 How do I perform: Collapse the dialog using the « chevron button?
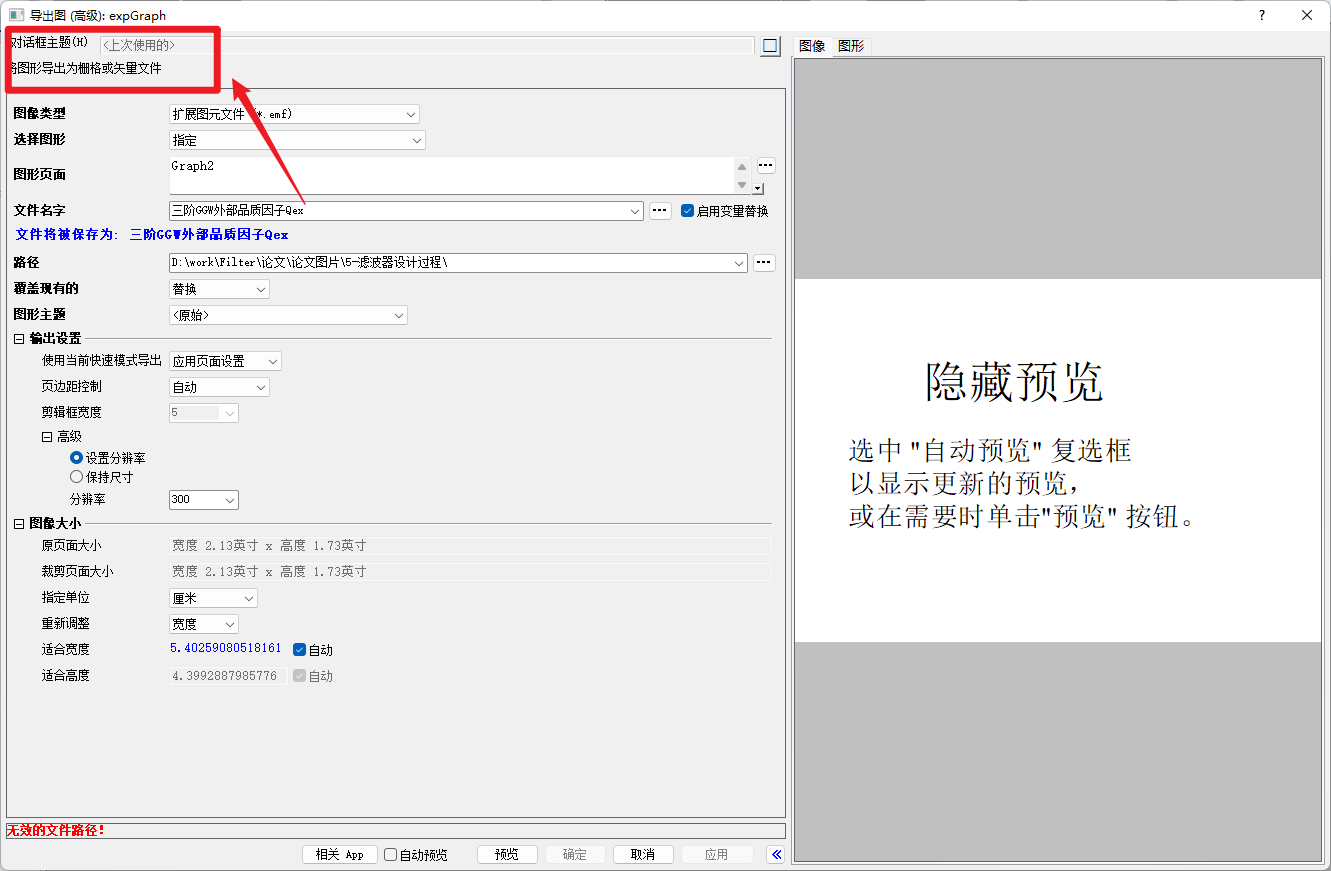[775, 854]
